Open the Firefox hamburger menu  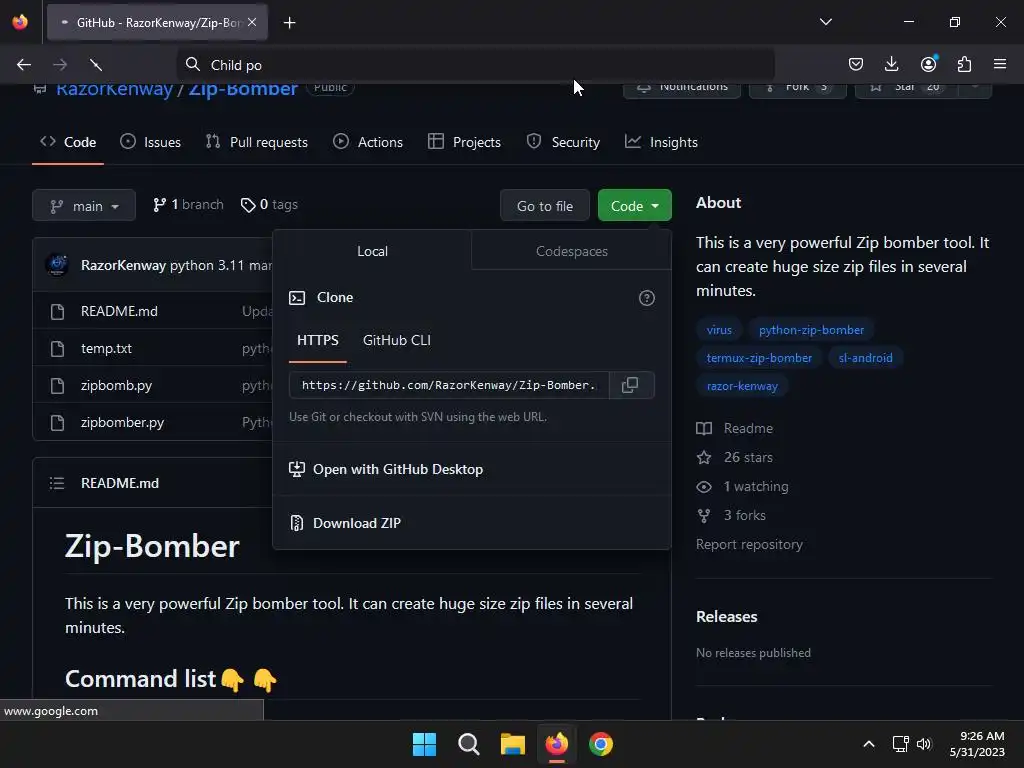tap(1000, 64)
